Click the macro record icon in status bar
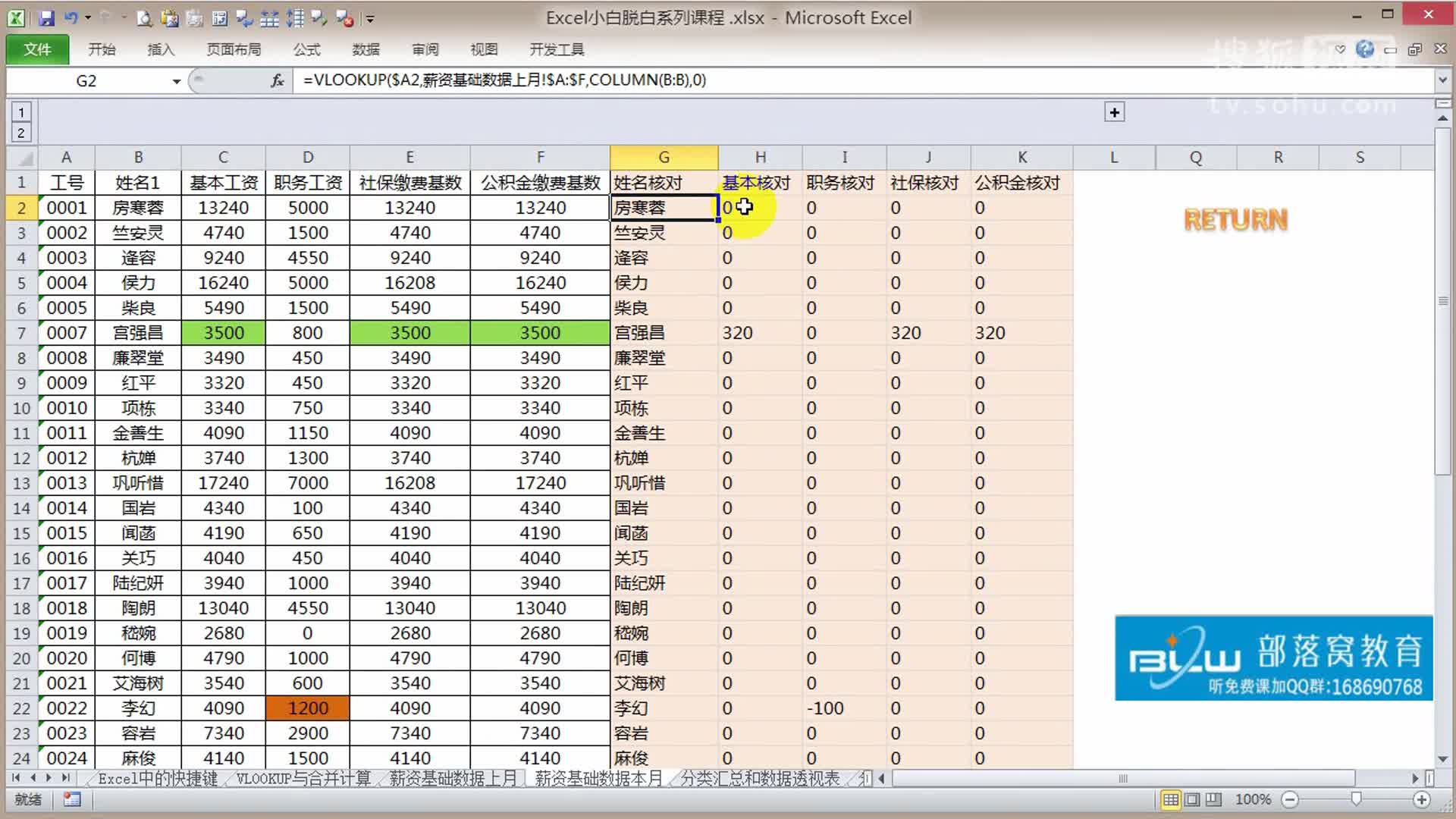This screenshot has width=1456, height=819. tap(72, 799)
